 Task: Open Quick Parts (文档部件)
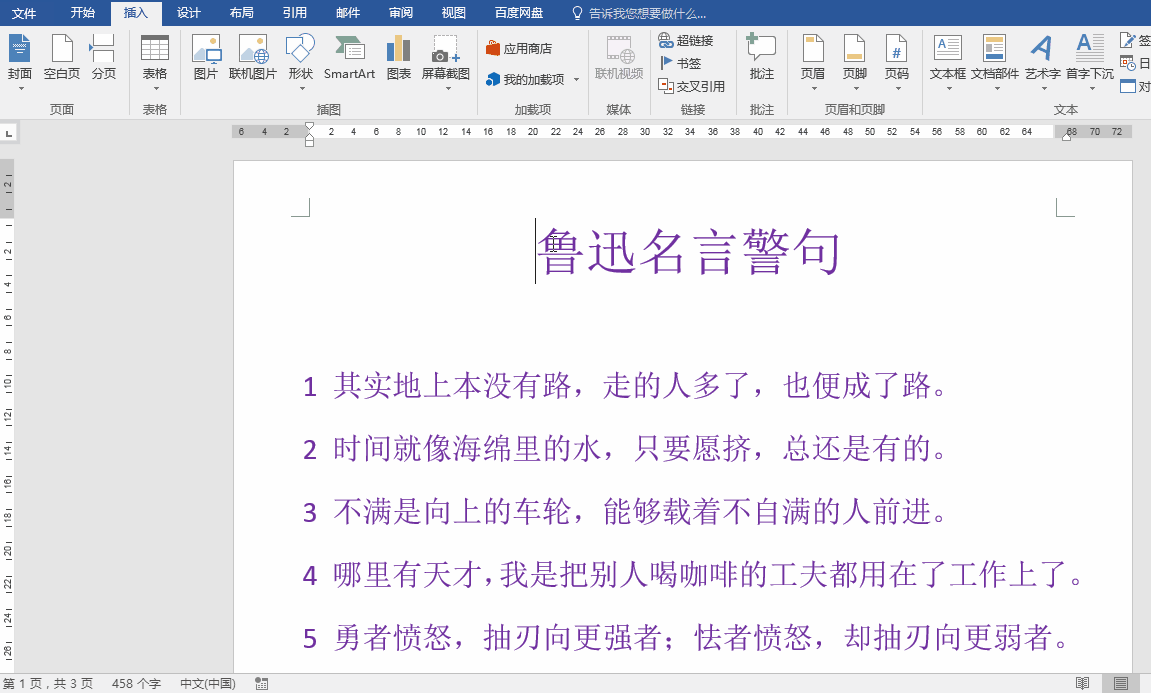(x=995, y=59)
